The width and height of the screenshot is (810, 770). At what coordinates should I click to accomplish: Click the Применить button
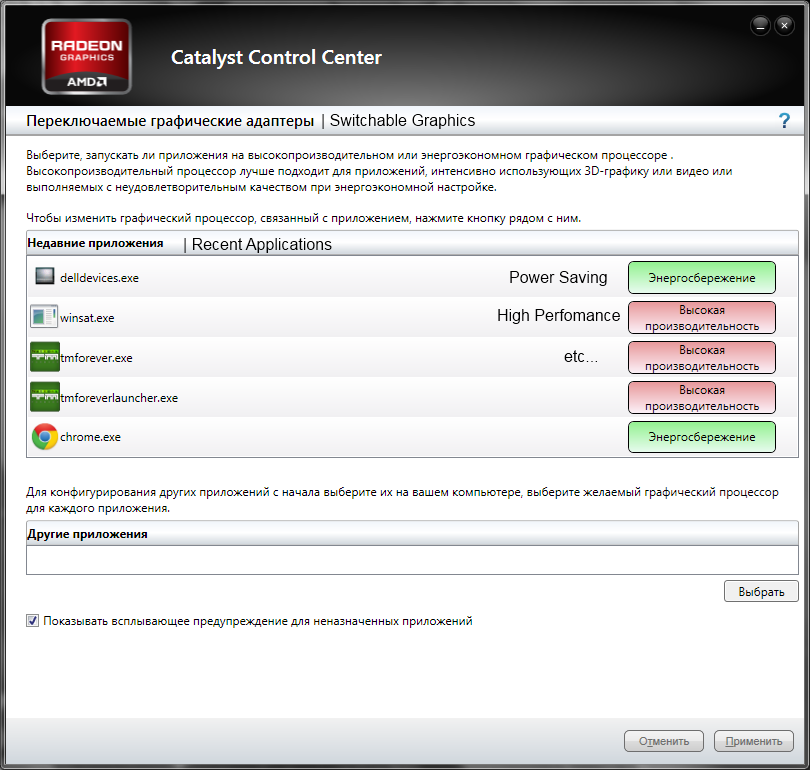(x=754, y=741)
